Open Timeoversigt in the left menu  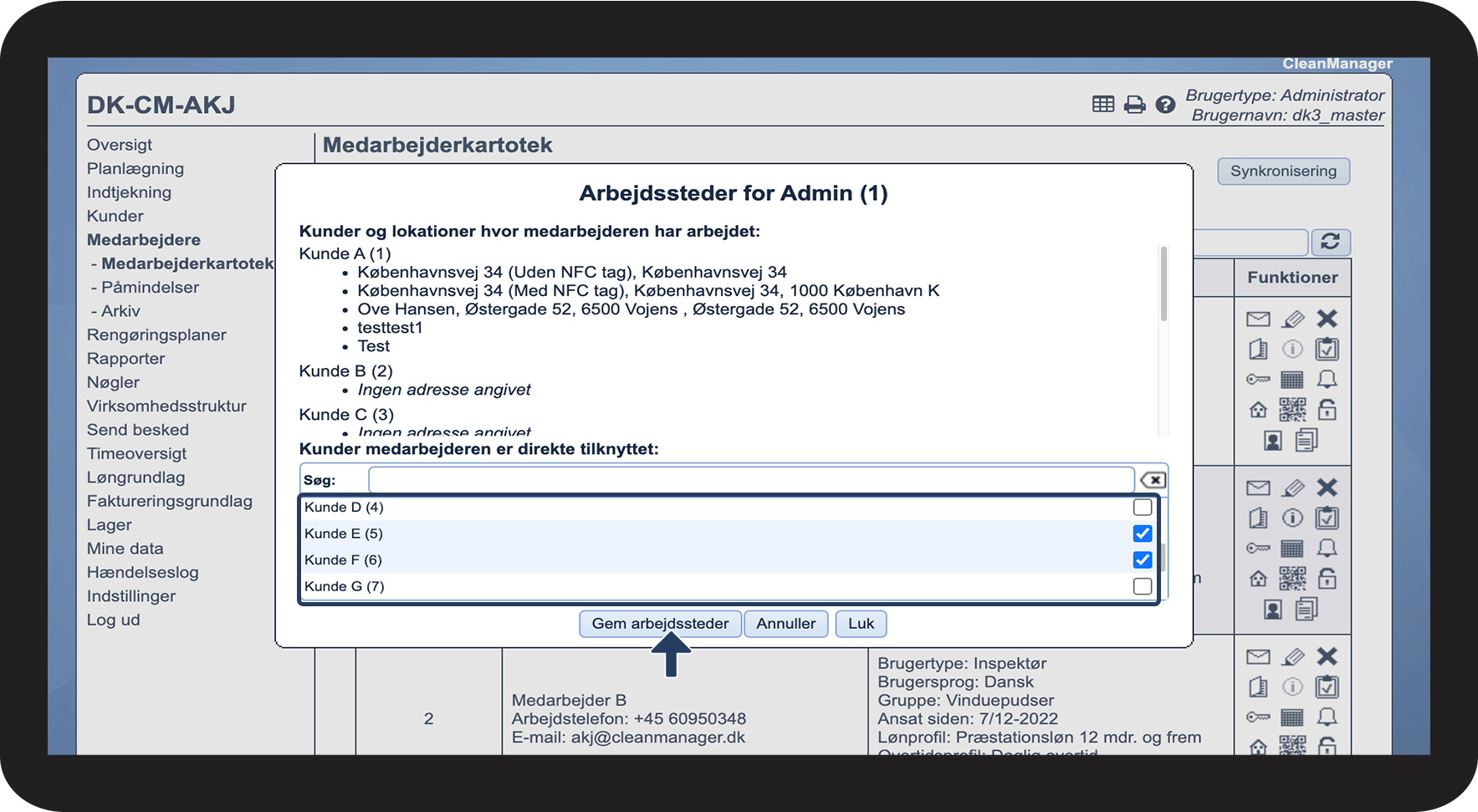137,453
